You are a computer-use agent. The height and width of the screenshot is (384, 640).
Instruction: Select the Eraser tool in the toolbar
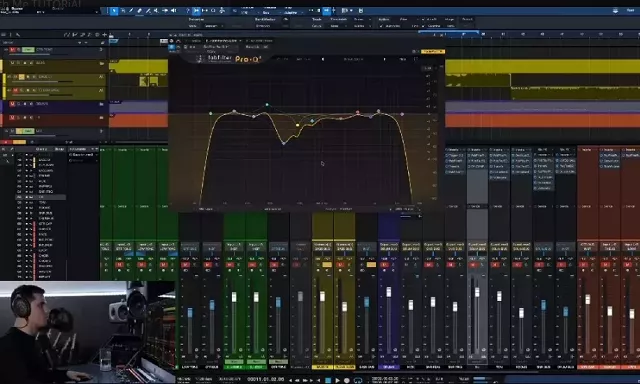pyautogui.click(x=140, y=11)
